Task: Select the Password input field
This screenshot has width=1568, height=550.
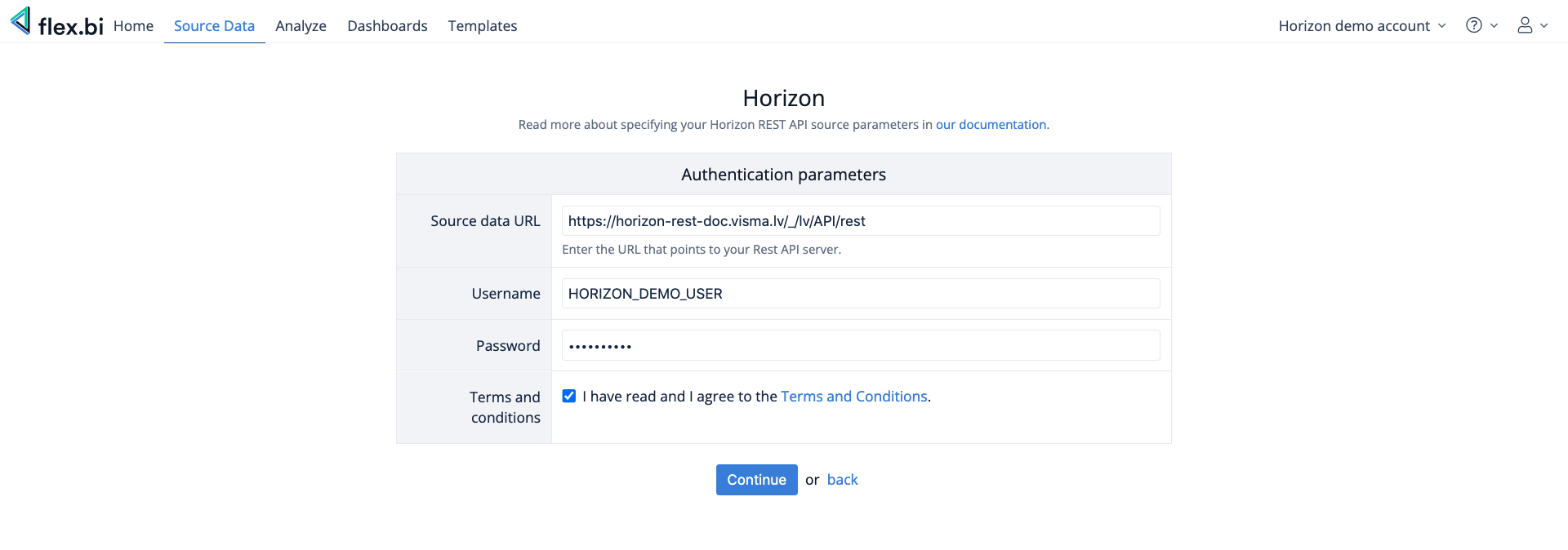Action: pos(860,346)
